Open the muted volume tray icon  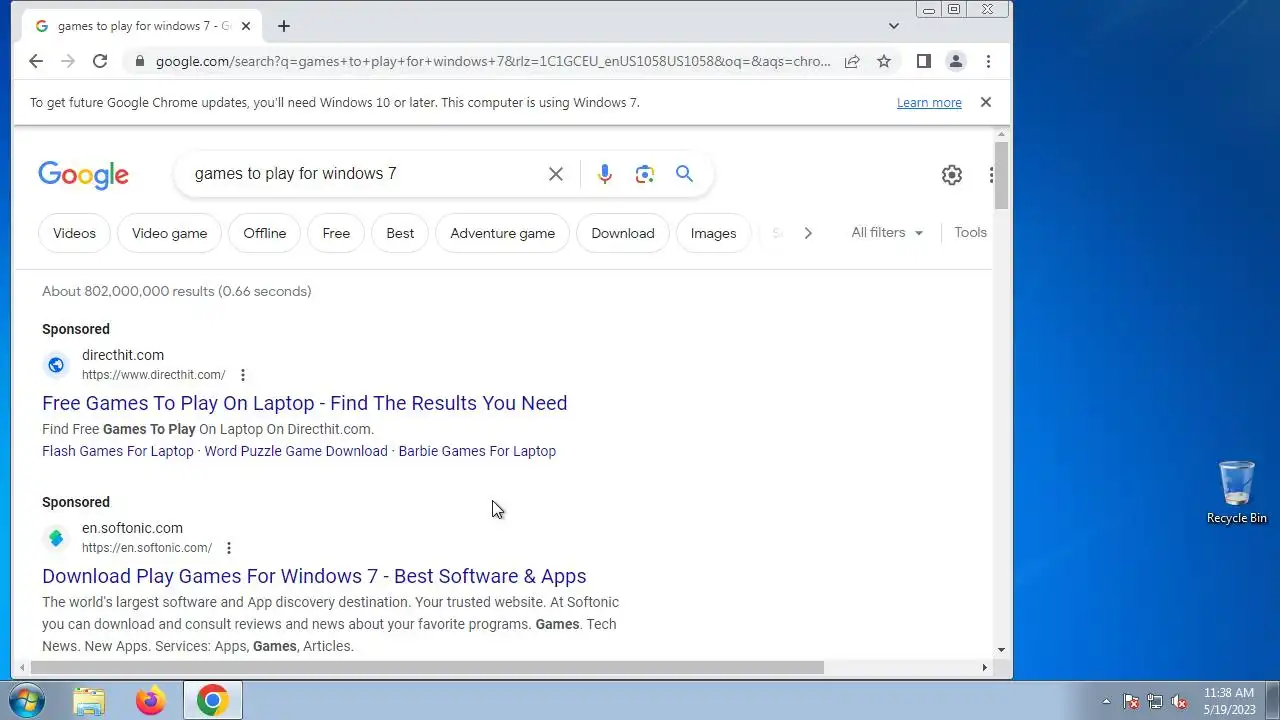point(1179,701)
